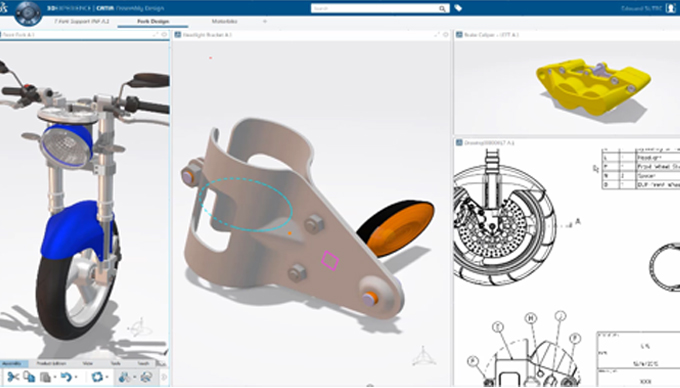Open the user profile icon

[670, 8]
